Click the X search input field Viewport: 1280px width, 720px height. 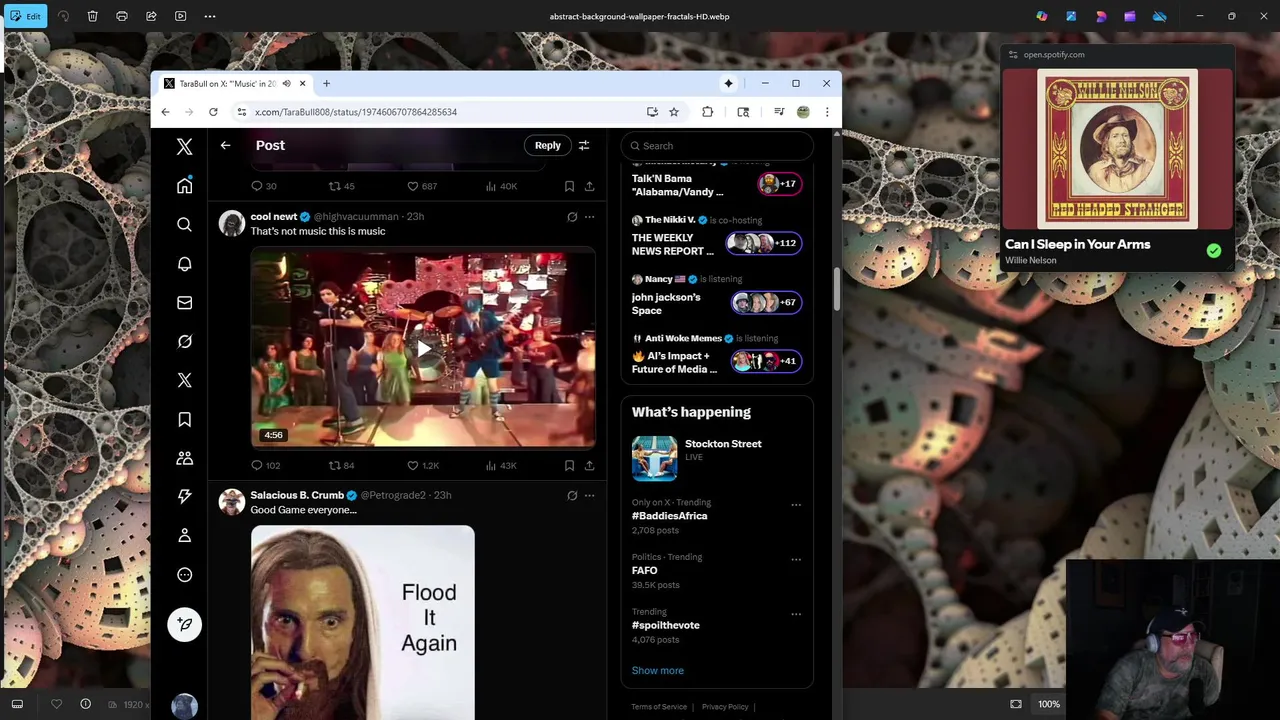717,146
